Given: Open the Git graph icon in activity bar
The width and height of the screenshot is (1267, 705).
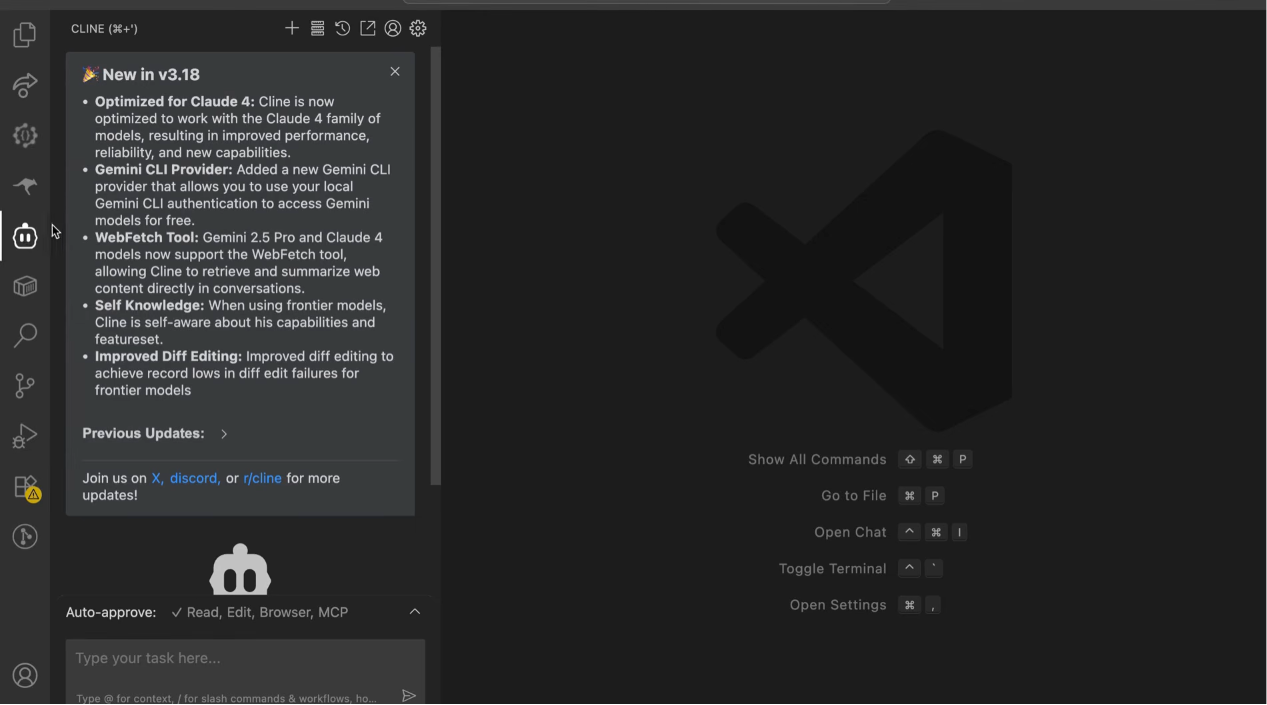Looking at the screenshot, I should [x=25, y=537].
